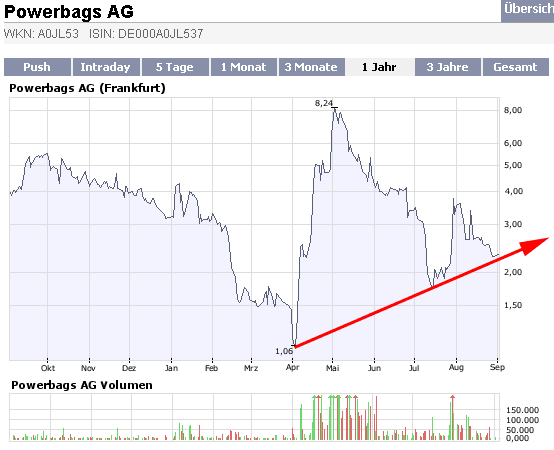Click the Aug month axis label
554x450 pixels.
point(456,367)
